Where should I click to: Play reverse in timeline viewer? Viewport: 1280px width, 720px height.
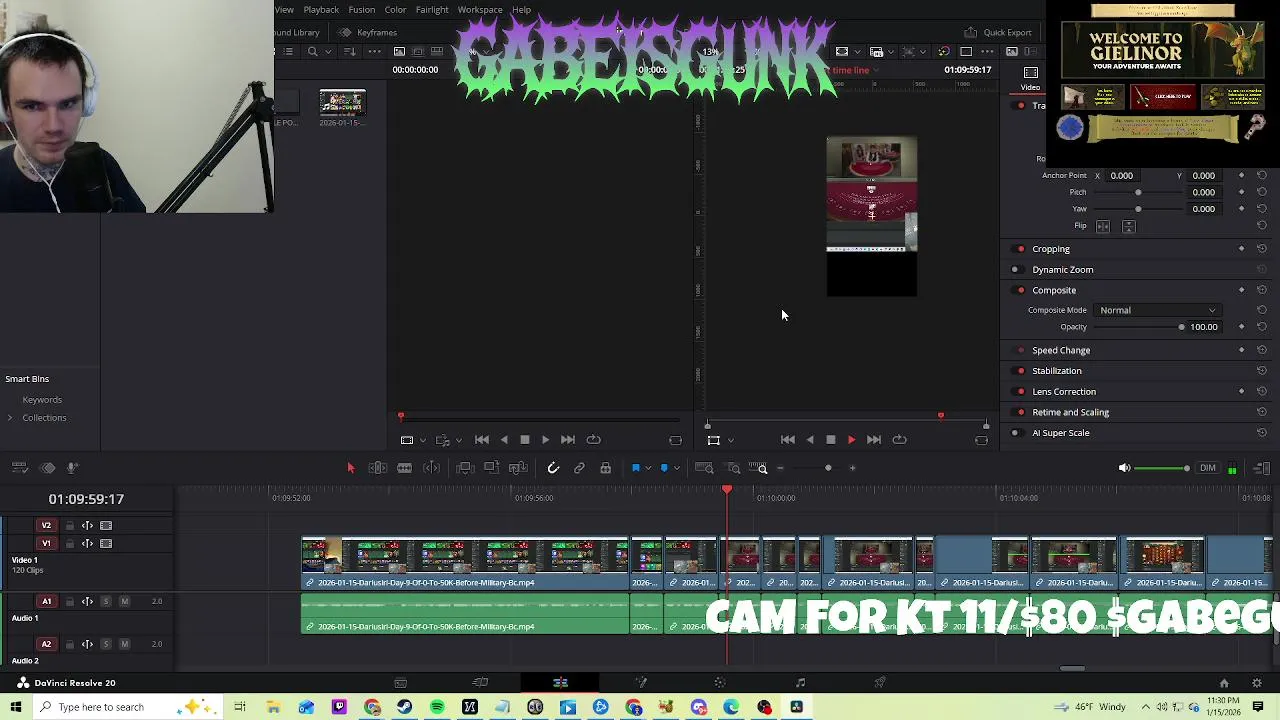coord(809,440)
